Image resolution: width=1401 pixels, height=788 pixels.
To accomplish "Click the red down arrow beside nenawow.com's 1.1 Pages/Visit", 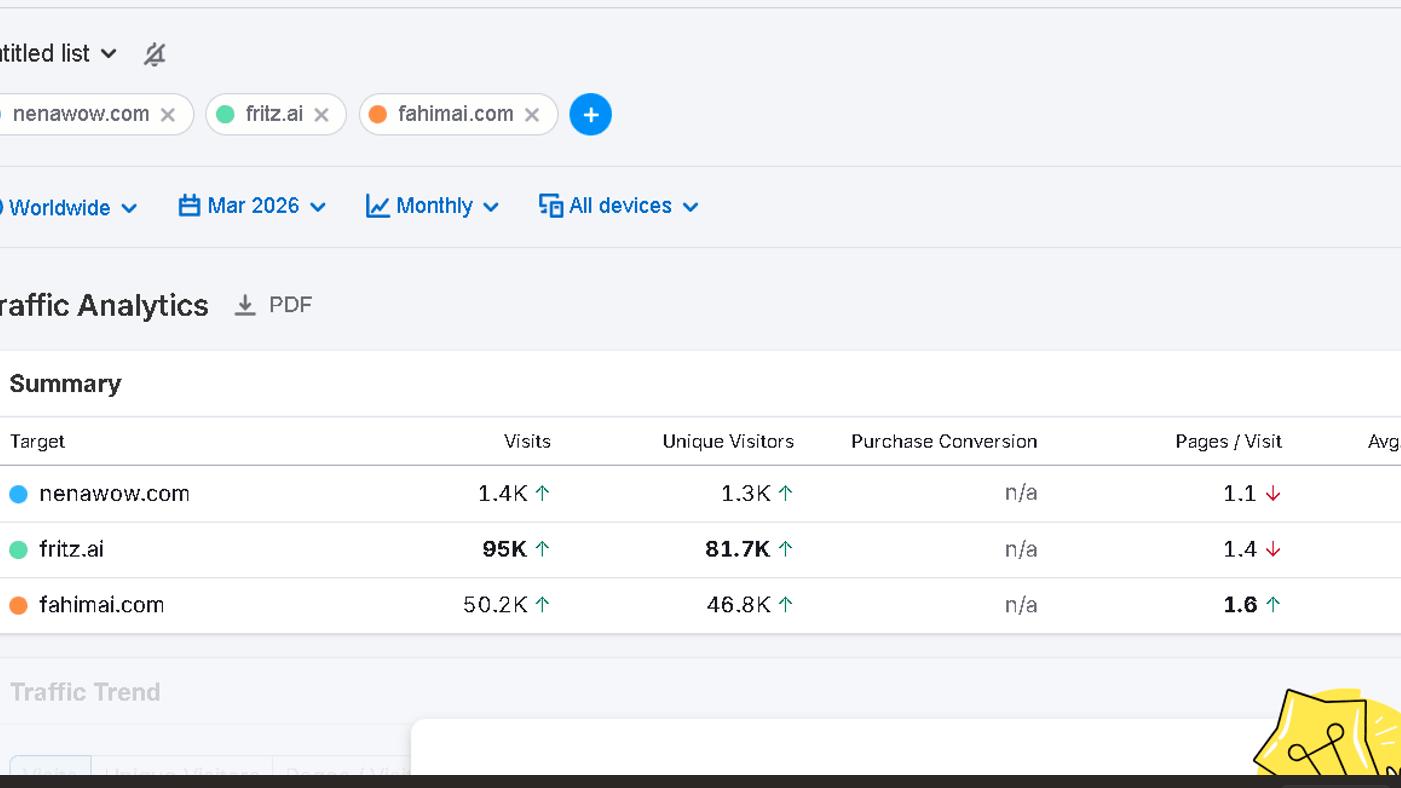I will pyautogui.click(x=1271, y=493).
